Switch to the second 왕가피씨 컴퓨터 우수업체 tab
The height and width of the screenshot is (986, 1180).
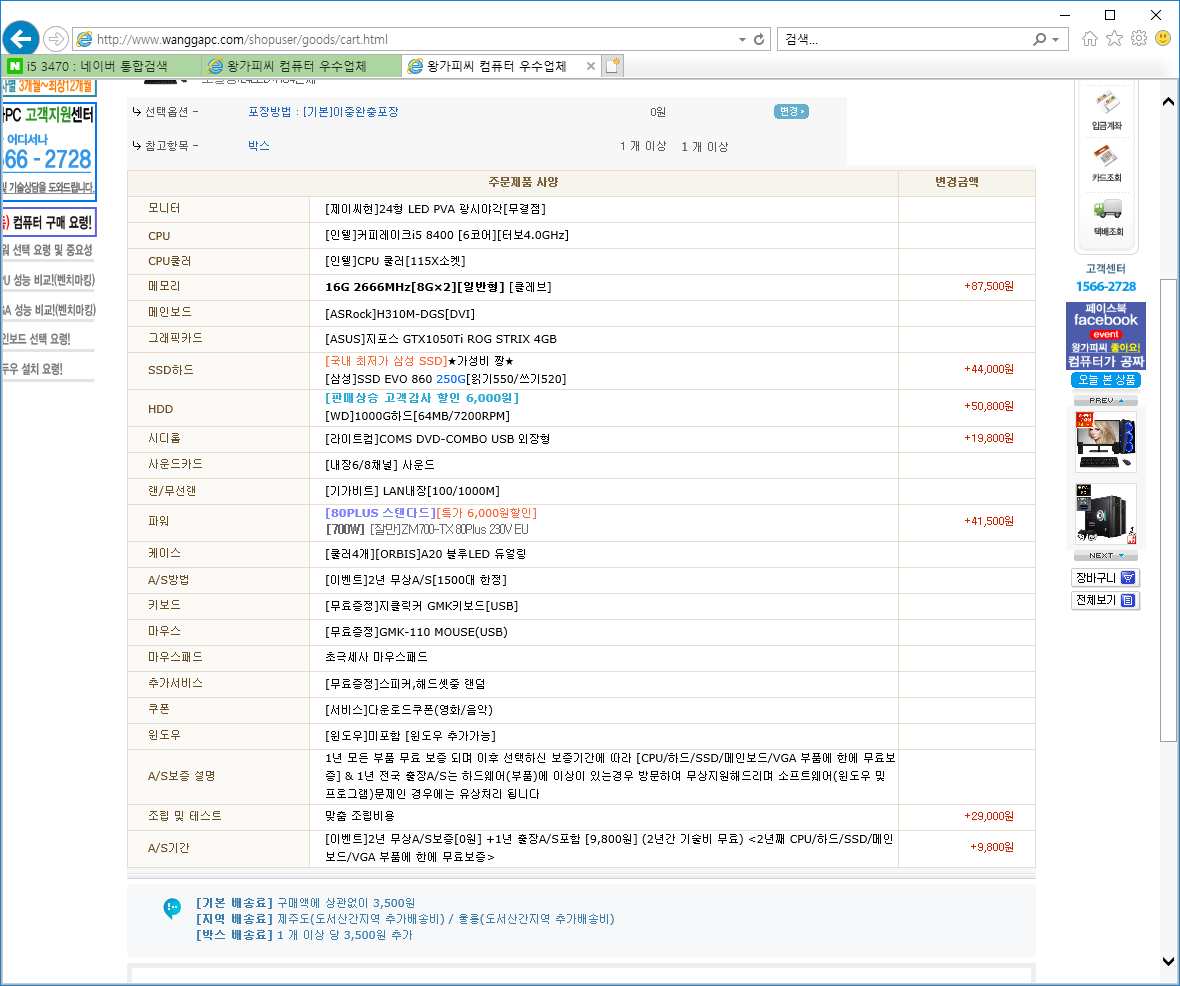click(302, 66)
